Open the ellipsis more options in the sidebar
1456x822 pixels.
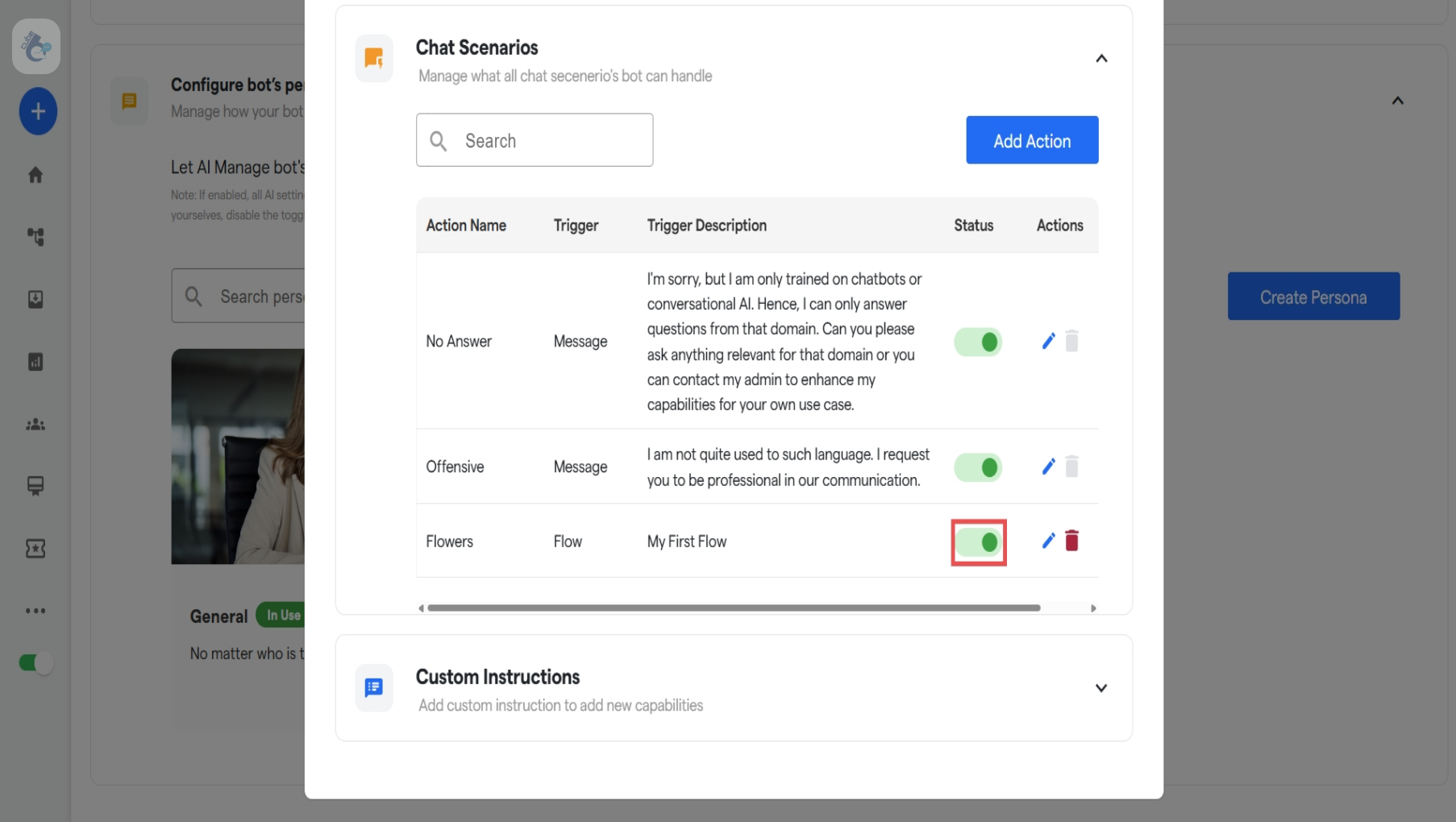click(x=35, y=611)
